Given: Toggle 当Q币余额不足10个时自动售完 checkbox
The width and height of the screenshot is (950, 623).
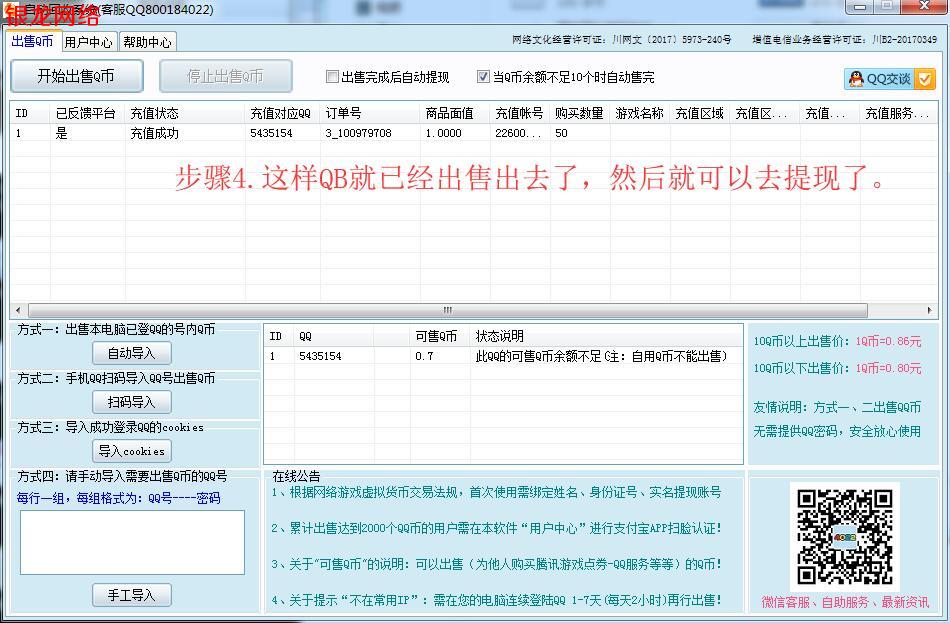Looking at the screenshot, I should pyautogui.click(x=483, y=76).
